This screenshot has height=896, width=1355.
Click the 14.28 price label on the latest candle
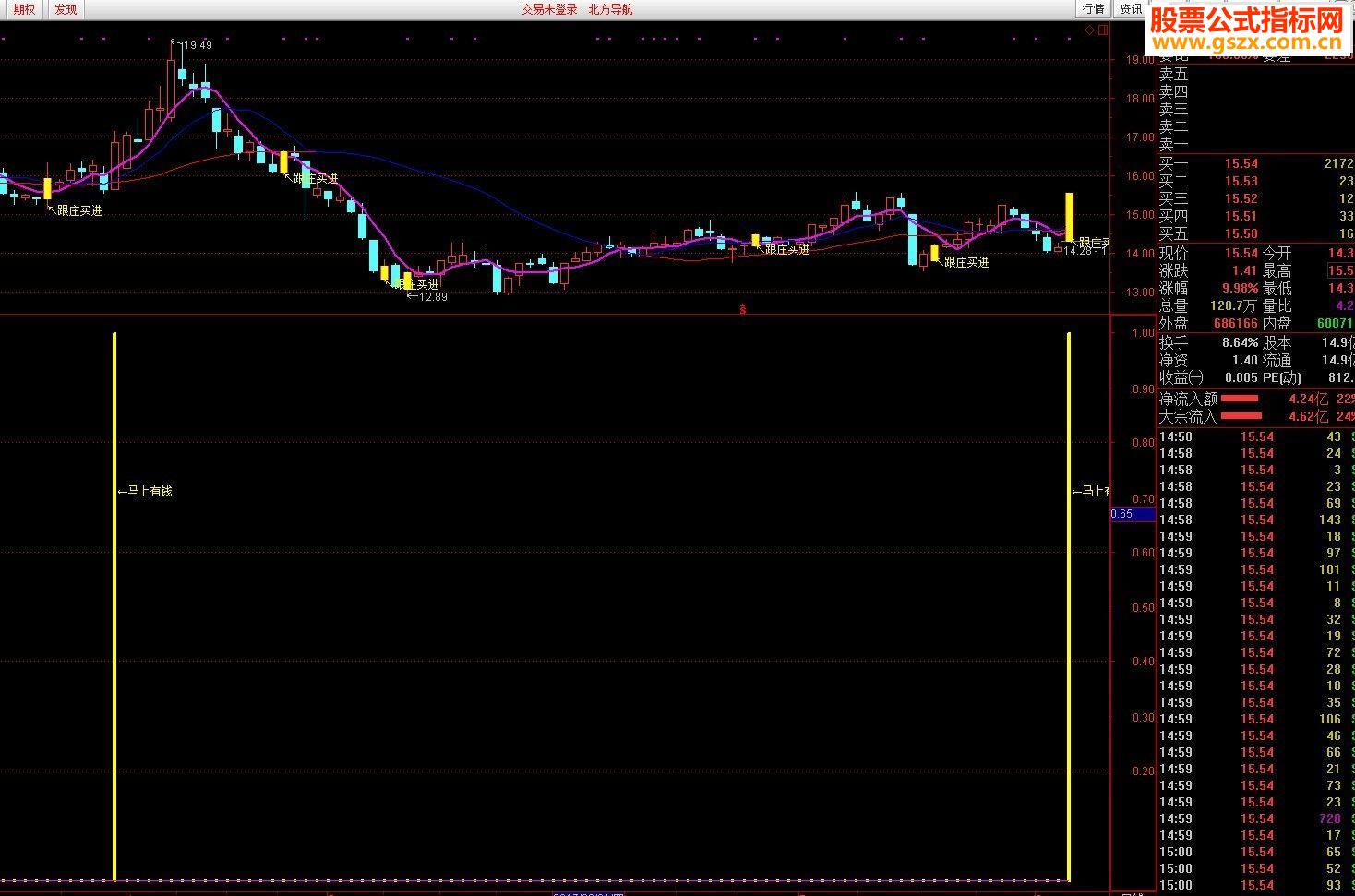pyautogui.click(x=1078, y=250)
